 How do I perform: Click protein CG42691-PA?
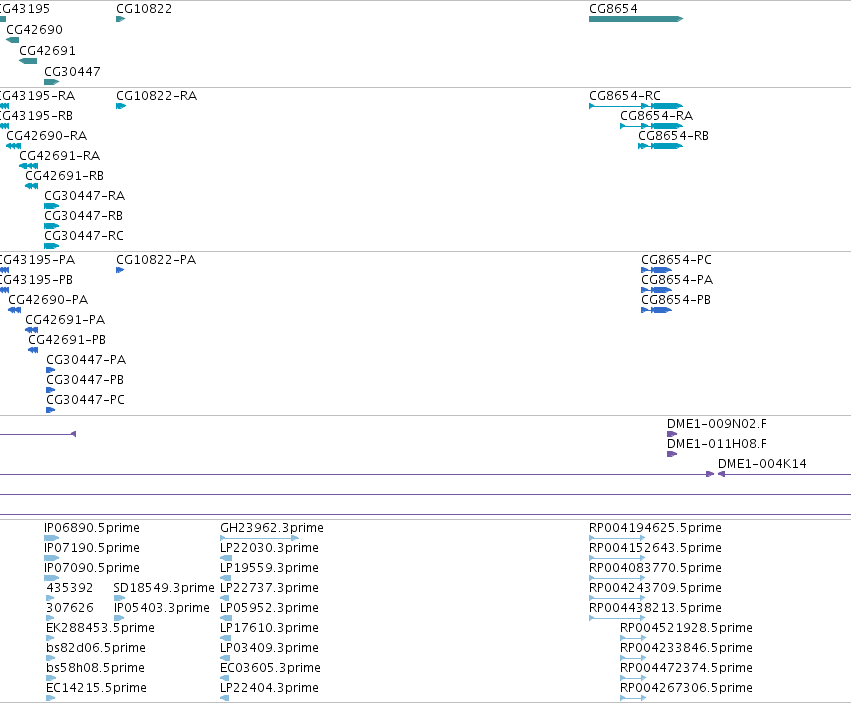(31, 330)
